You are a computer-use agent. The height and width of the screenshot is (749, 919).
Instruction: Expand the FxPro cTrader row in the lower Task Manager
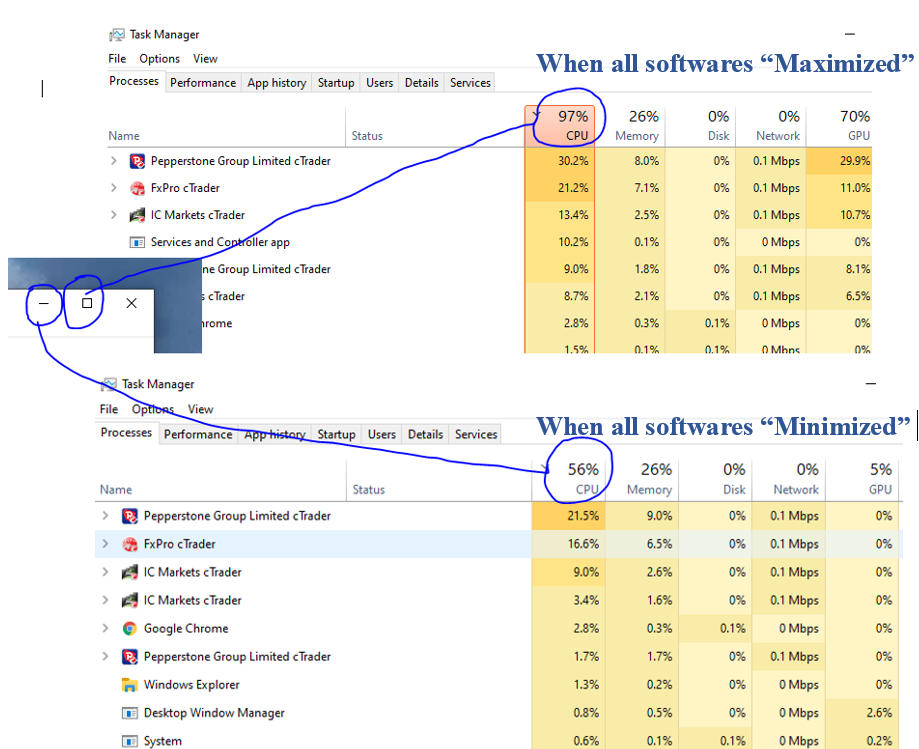click(x=105, y=544)
